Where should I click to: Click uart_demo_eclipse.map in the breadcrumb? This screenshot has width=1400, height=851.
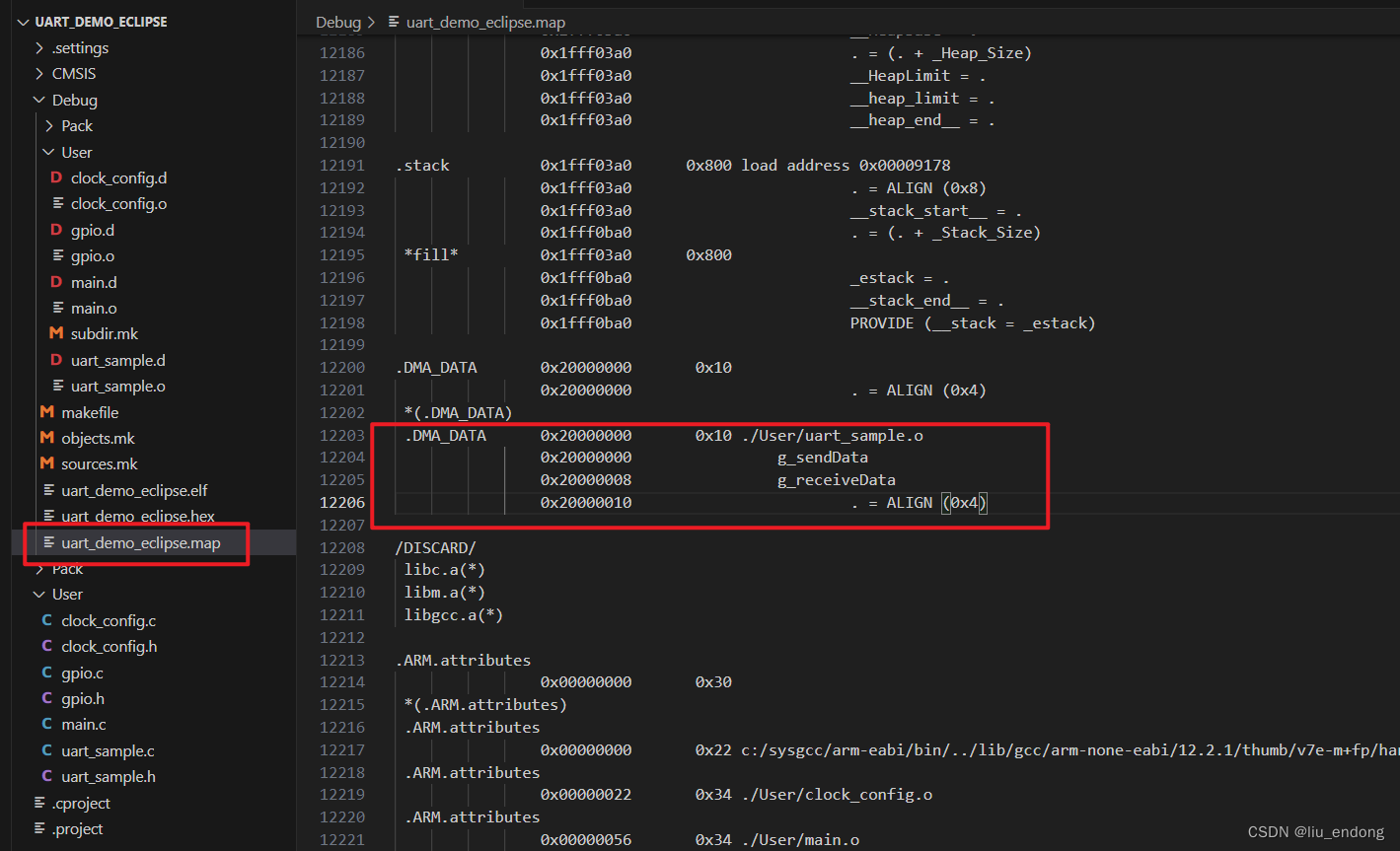click(485, 22)
